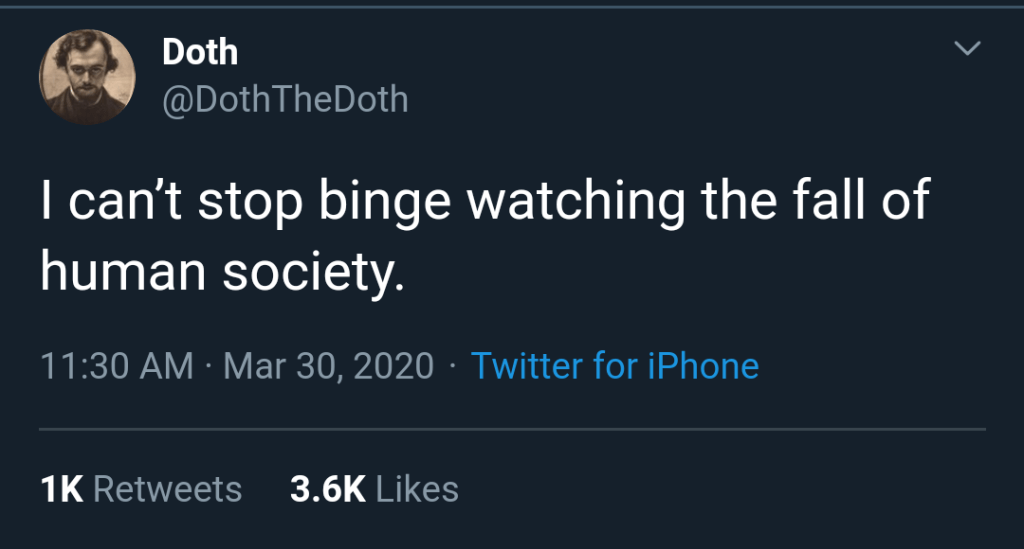This screenshot has width=1024, height=549.
Task: Select the tweet text's first line
Action: point(485,202)
